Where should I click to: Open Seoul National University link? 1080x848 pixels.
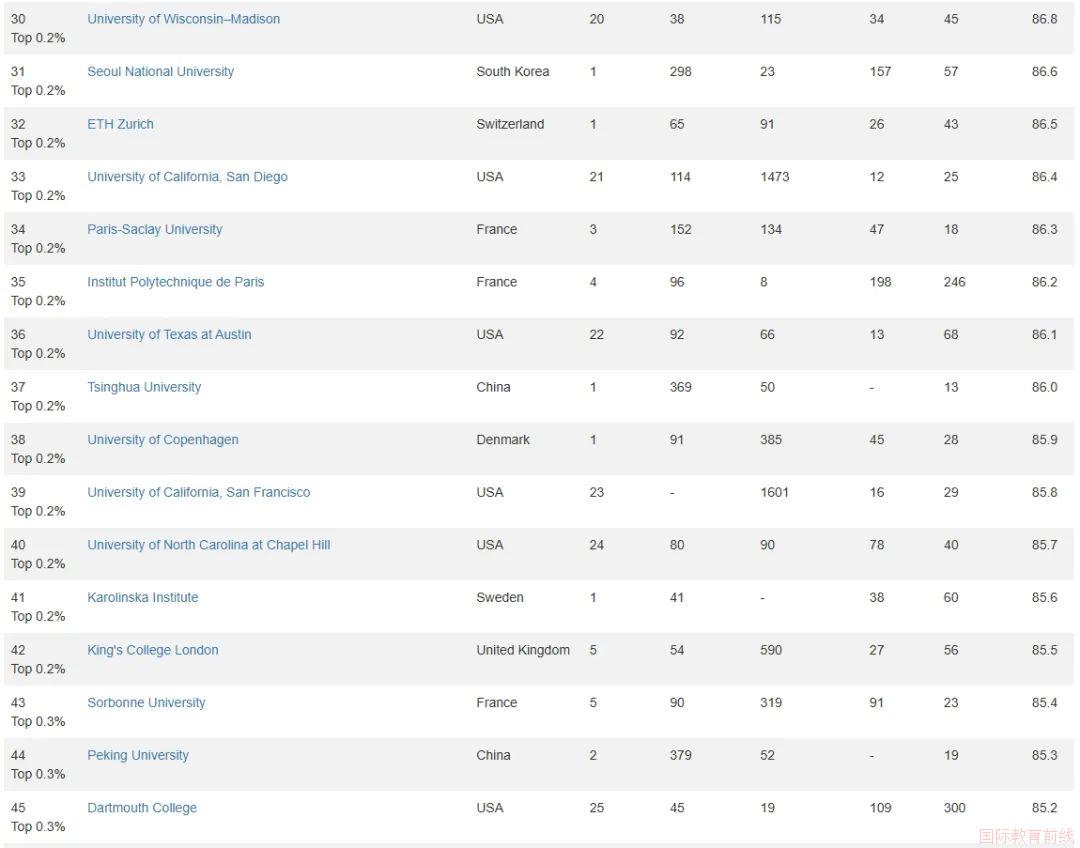(160, 72)
